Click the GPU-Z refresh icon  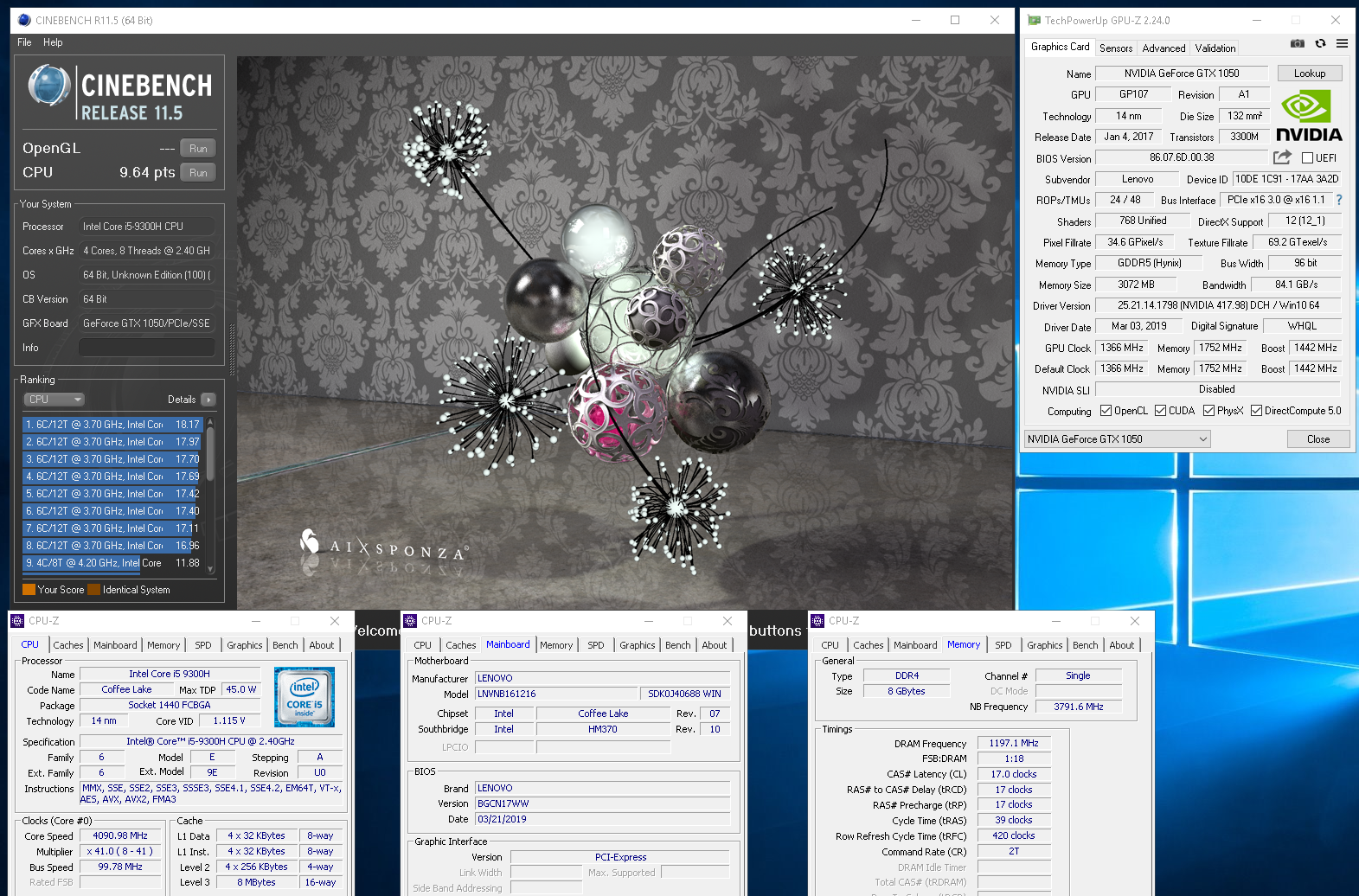(x=1320, y=43)
